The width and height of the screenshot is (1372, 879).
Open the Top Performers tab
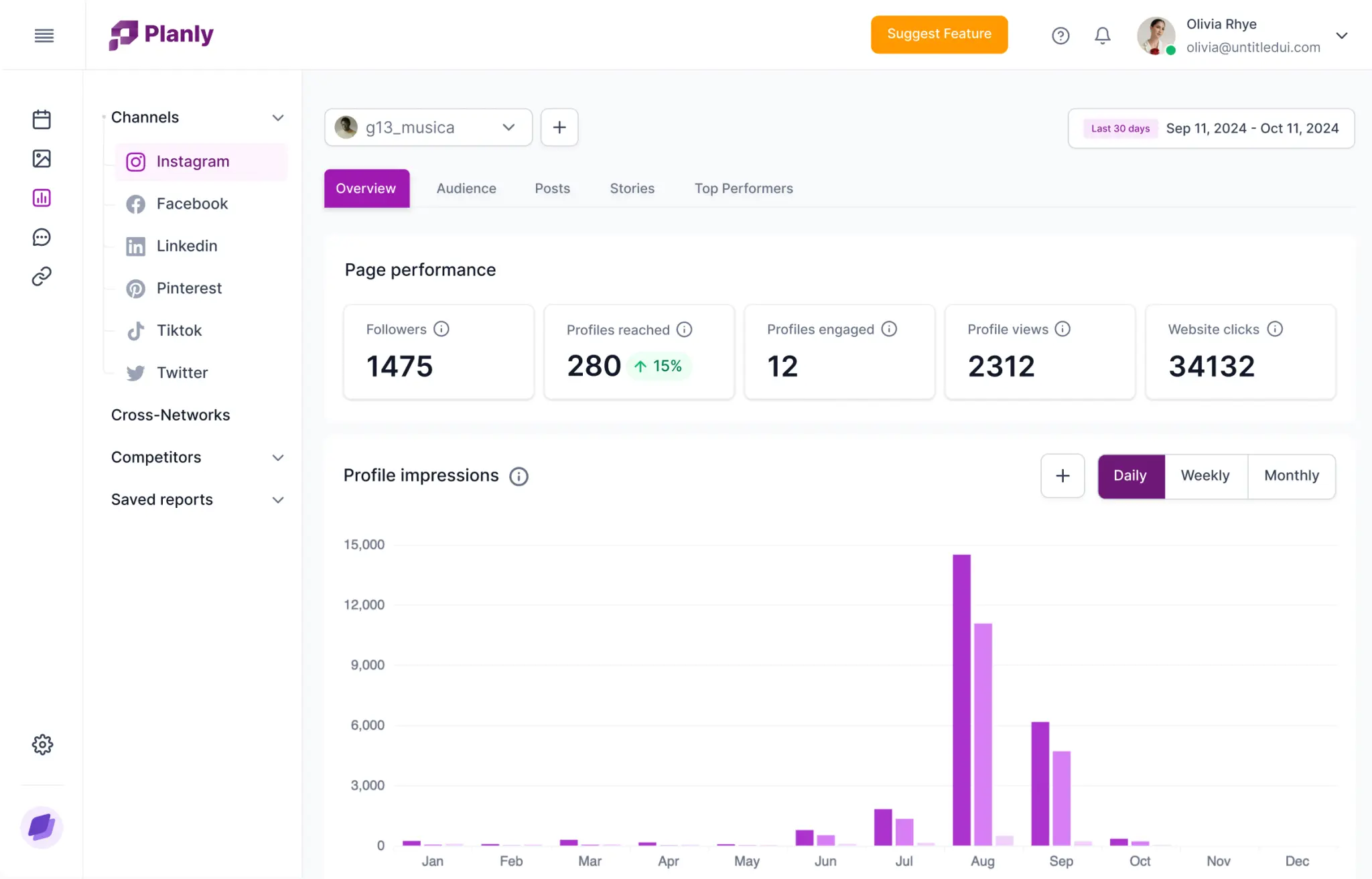(x=743, y=188)
